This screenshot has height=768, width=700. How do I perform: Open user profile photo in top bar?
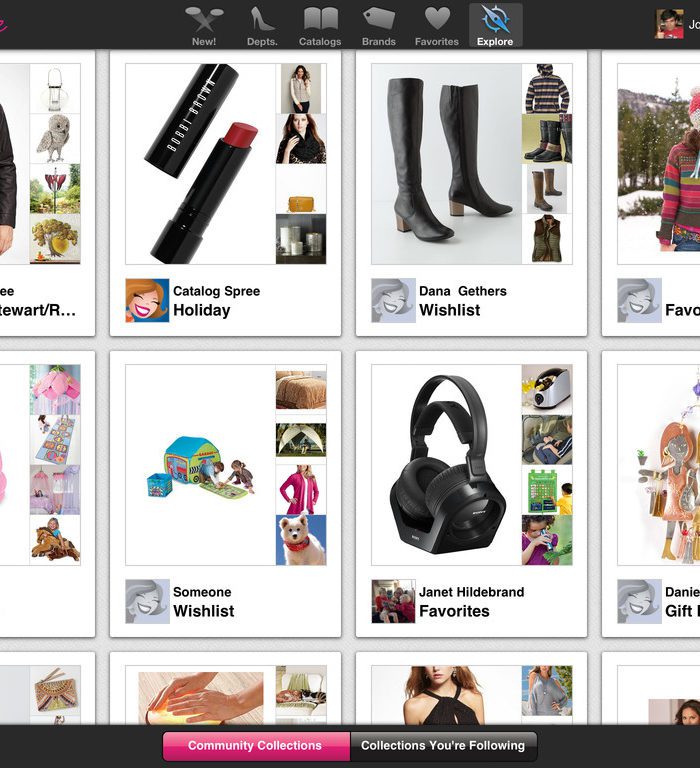(x=669, y=24)
